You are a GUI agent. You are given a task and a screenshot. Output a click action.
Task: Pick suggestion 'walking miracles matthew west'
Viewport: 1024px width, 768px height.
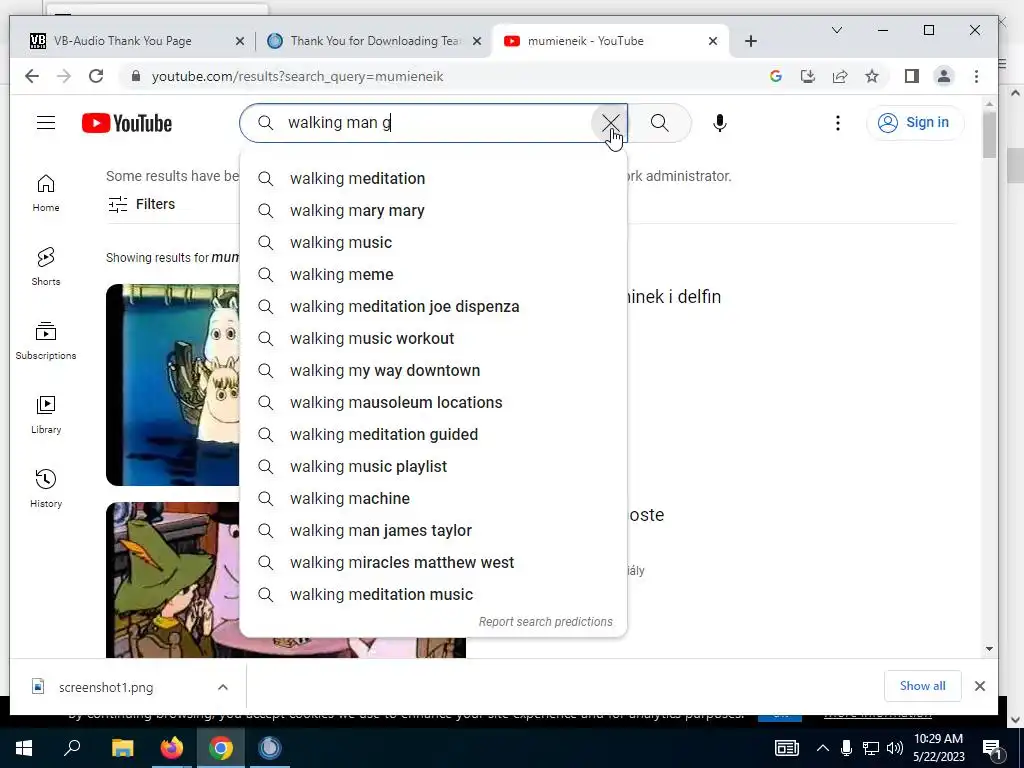click(x=434, y=562)
